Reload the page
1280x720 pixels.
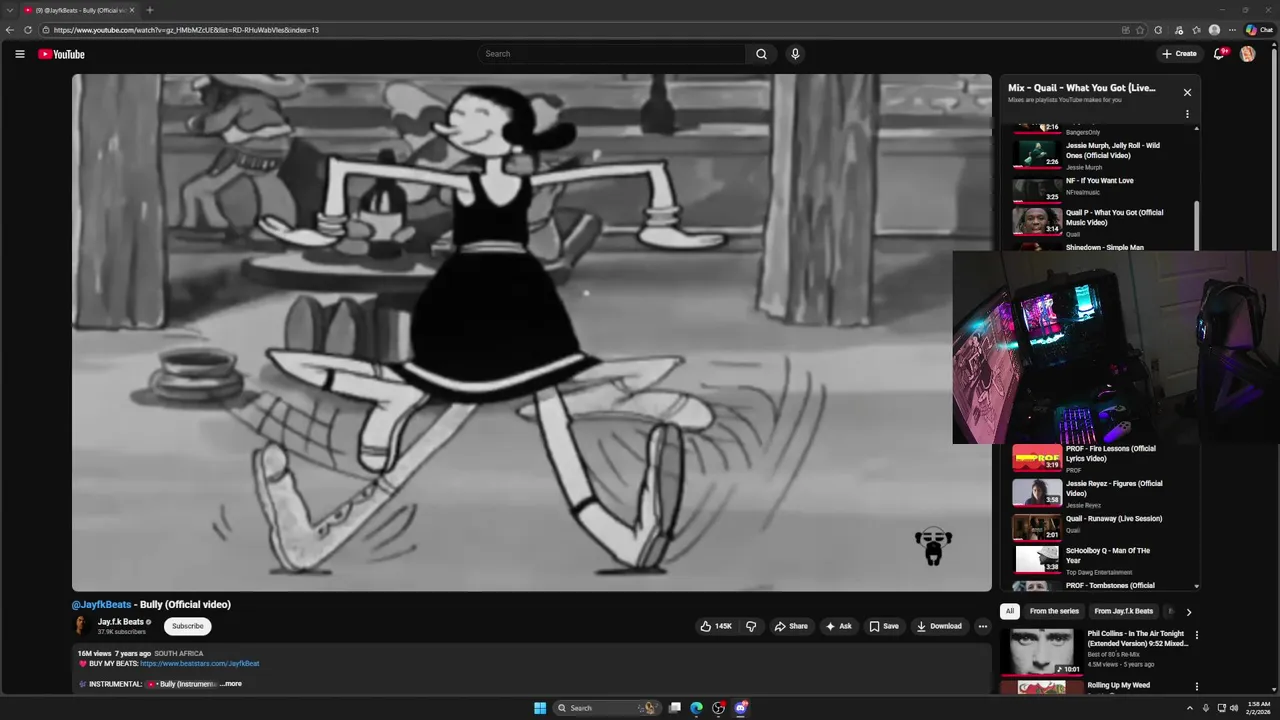point(28,30)
